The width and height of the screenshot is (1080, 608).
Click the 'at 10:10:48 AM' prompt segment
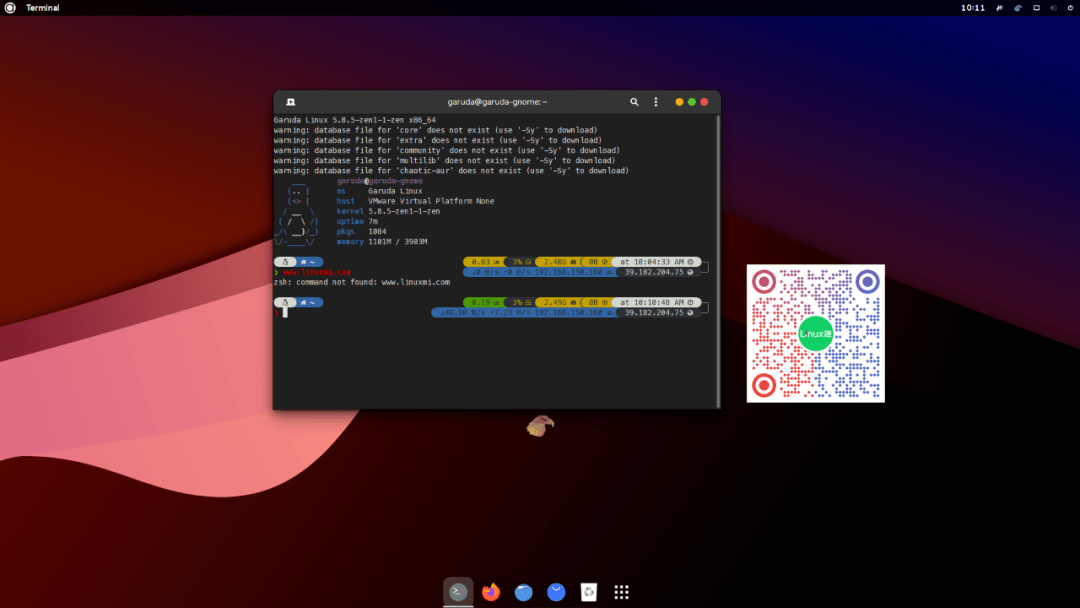pyautogui.click(x=656, y=302)
